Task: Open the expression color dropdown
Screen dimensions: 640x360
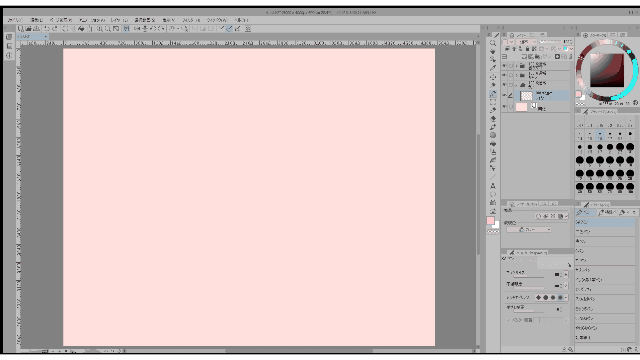Action: tap(529, 230)
